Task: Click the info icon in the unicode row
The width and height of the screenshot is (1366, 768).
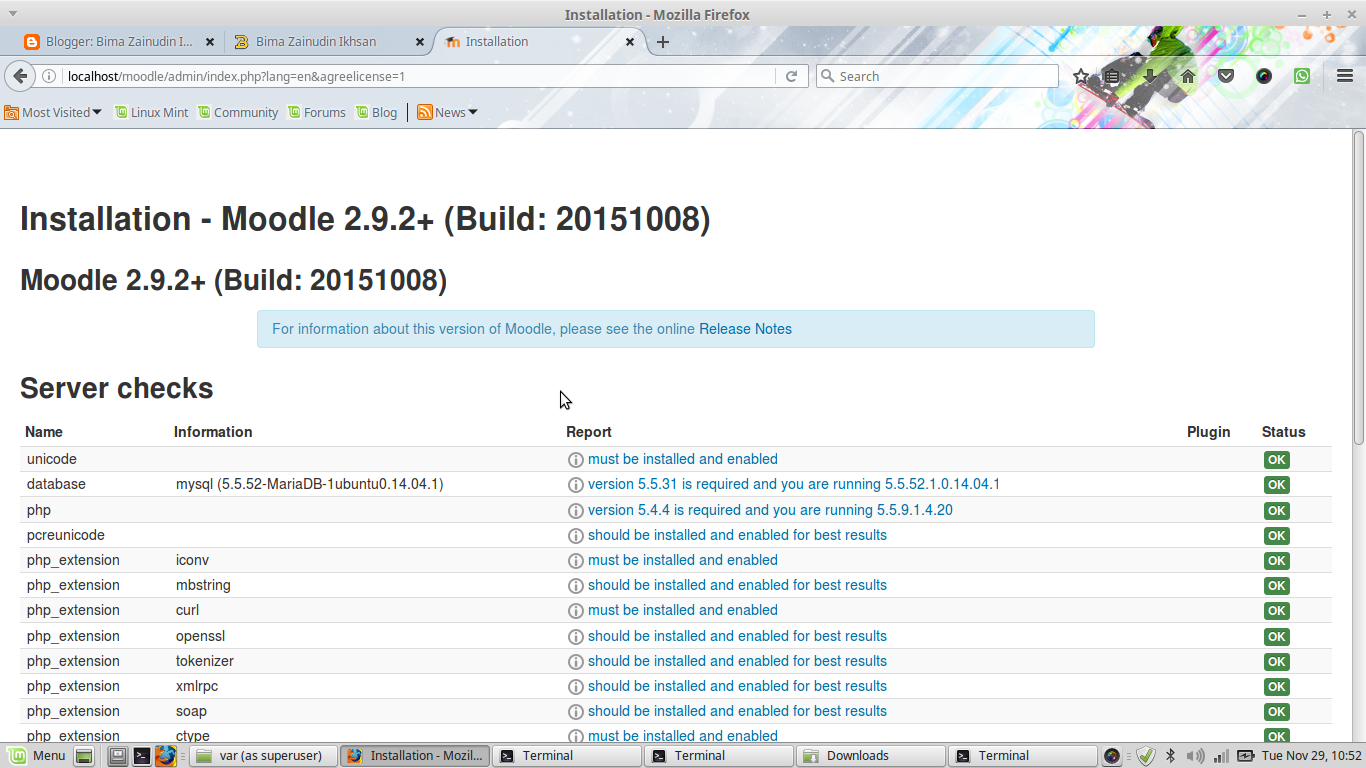Action: pyautogui.click(x=576, y=460)
